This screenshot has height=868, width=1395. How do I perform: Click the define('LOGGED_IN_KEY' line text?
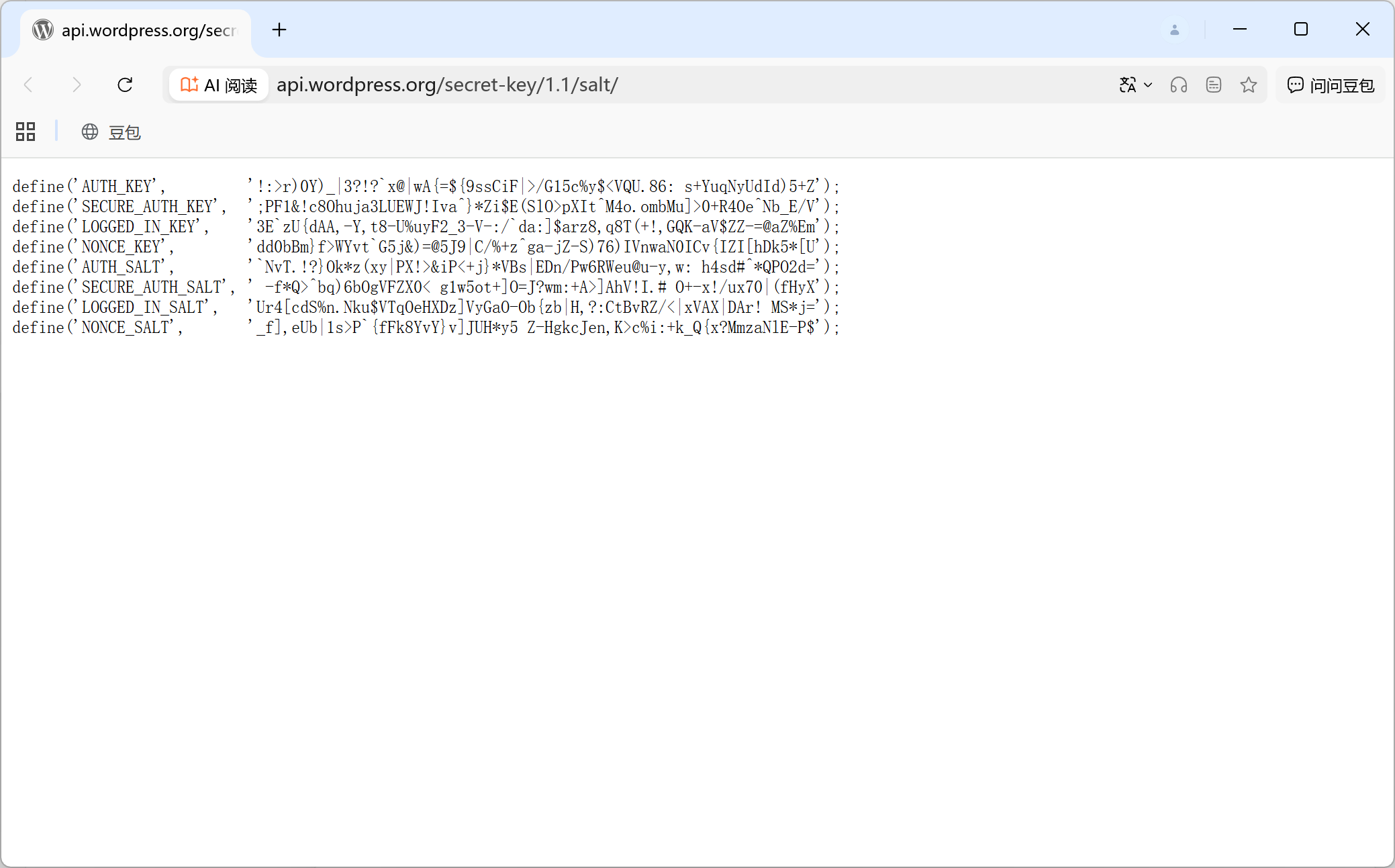click(x=426, y=227)
